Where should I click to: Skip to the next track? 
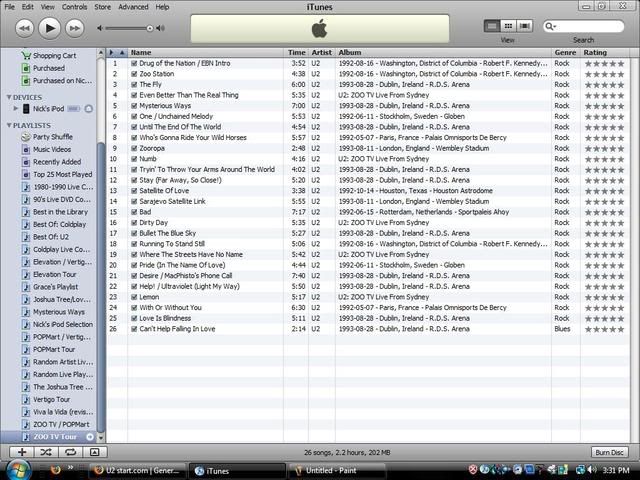point(75,28)
